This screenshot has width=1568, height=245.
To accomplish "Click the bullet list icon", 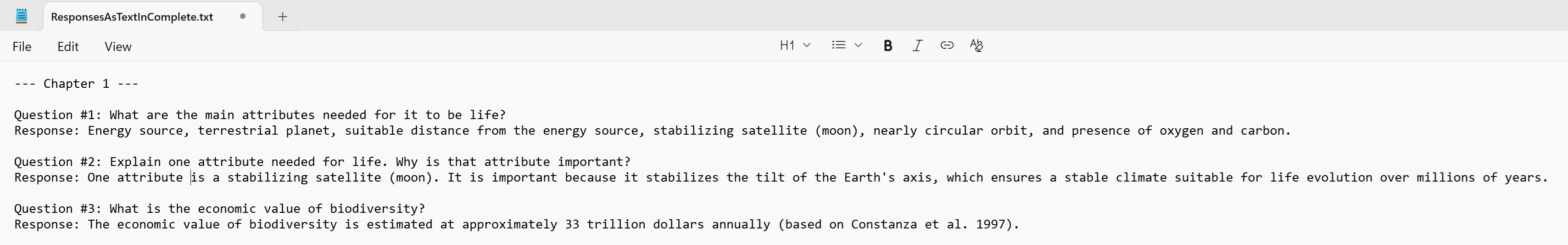I will [x=838, y=45].
